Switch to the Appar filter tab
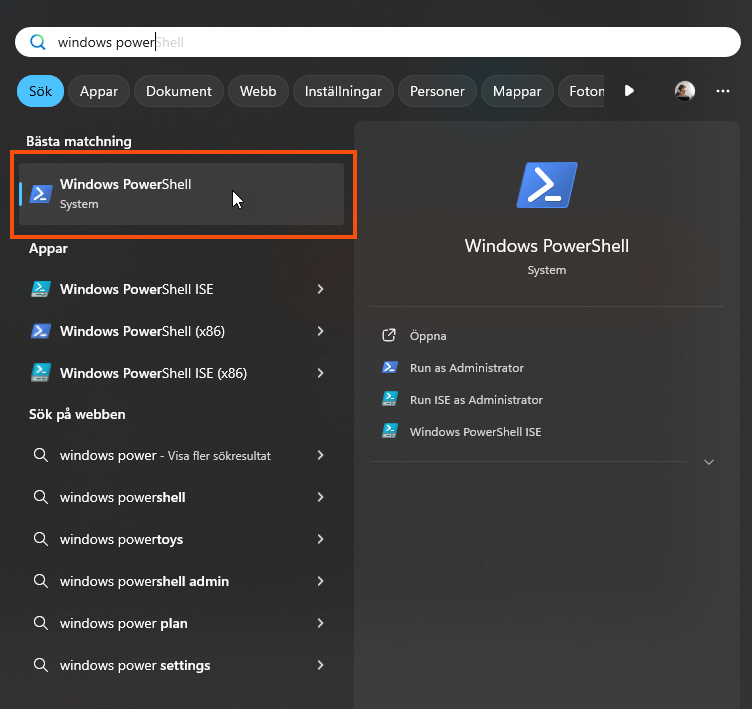752x709 pixels. tap(99, 91)
